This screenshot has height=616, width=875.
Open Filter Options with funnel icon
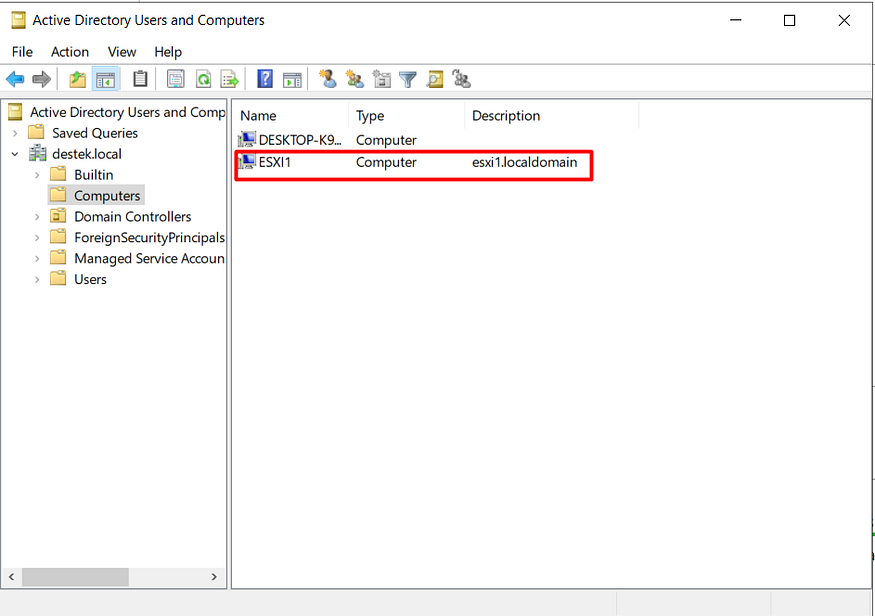[408, 79]
